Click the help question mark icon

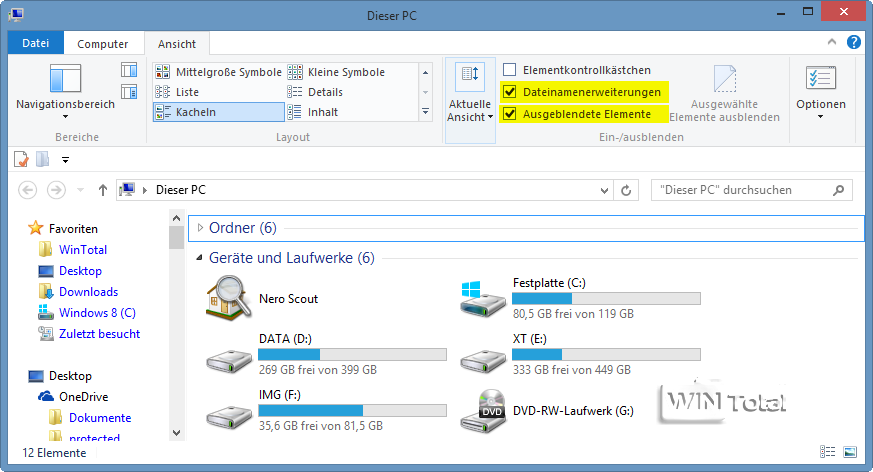(x=854, y=43)
